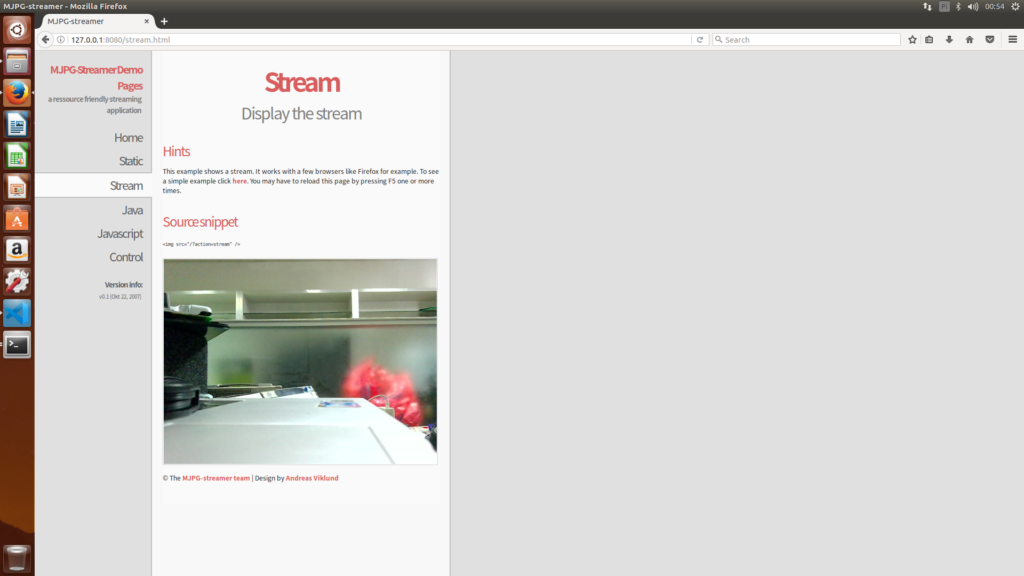Click the browser back arrow button
Viewport: 1024px width, 576px height.
click(45, 40)
